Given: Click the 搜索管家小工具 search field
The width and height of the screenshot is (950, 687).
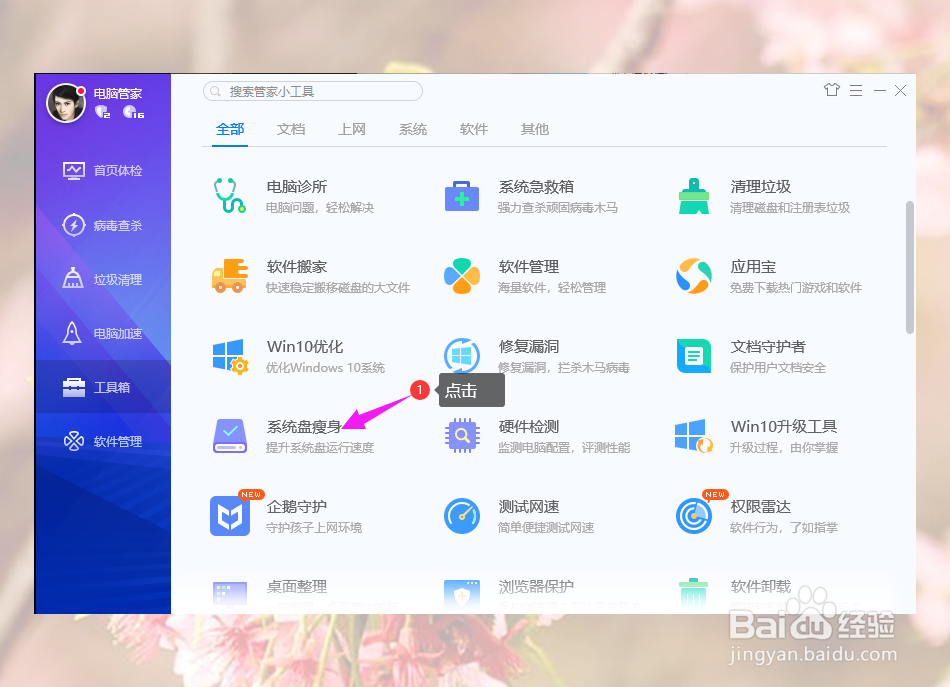Looking at the screenshot, I should pyautogui.click(x=313, y=91).
